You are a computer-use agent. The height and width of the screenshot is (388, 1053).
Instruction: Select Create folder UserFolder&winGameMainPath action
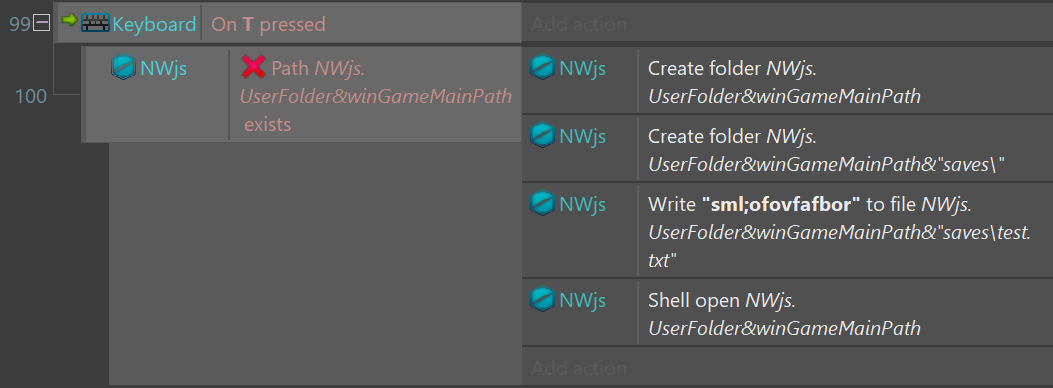tap(784, 82)
